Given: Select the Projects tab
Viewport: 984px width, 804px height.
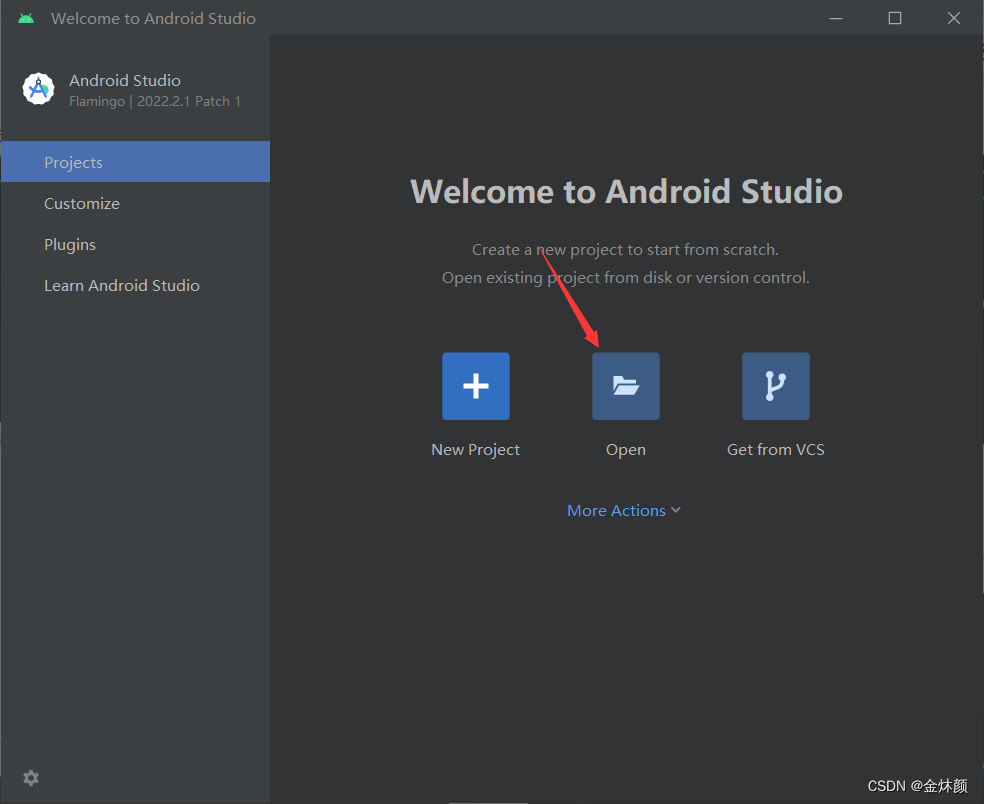Looking at the screenshot, I should (x=136, y=162).
